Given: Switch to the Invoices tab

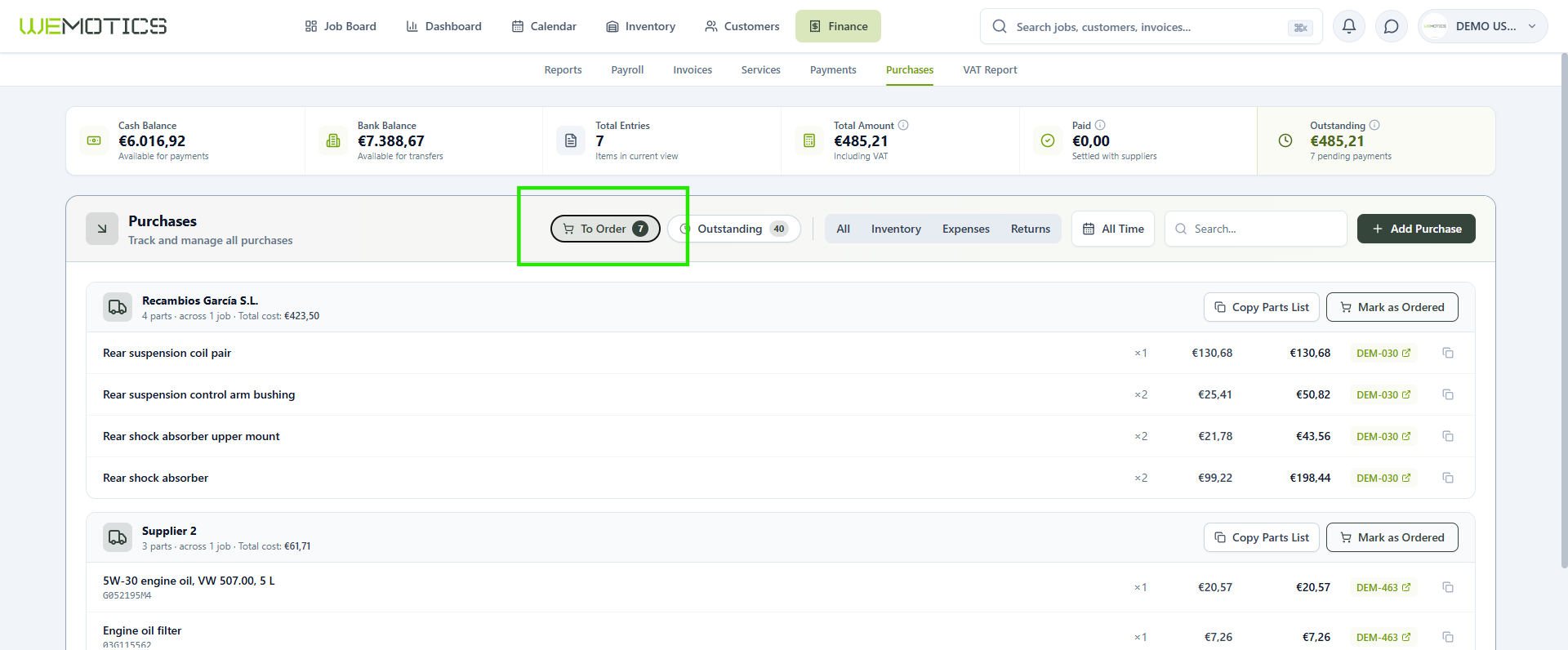Looking at the screenshot, I should (693, 70).
